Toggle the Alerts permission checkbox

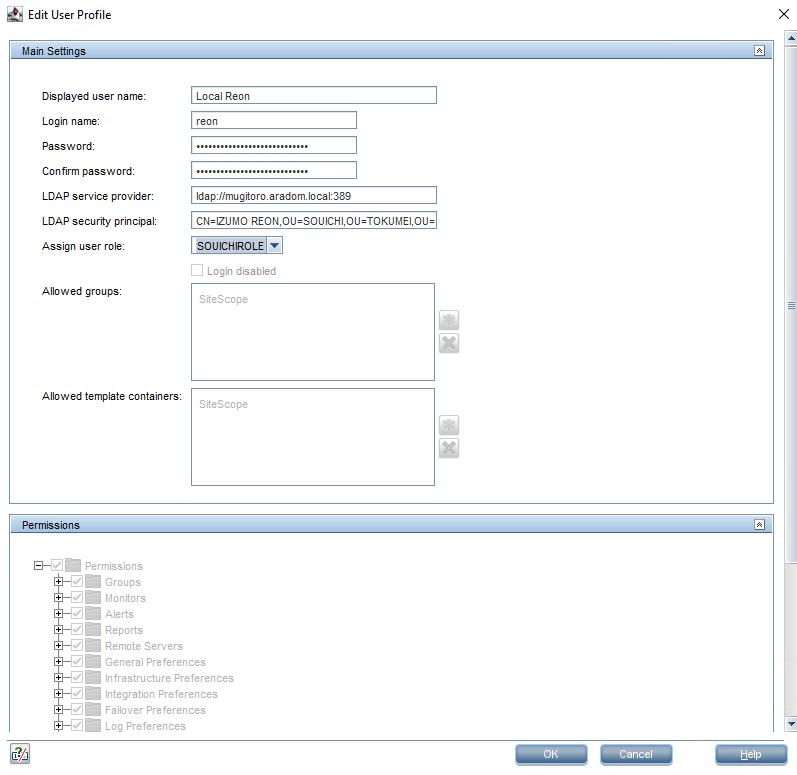(x=77, y=613)
